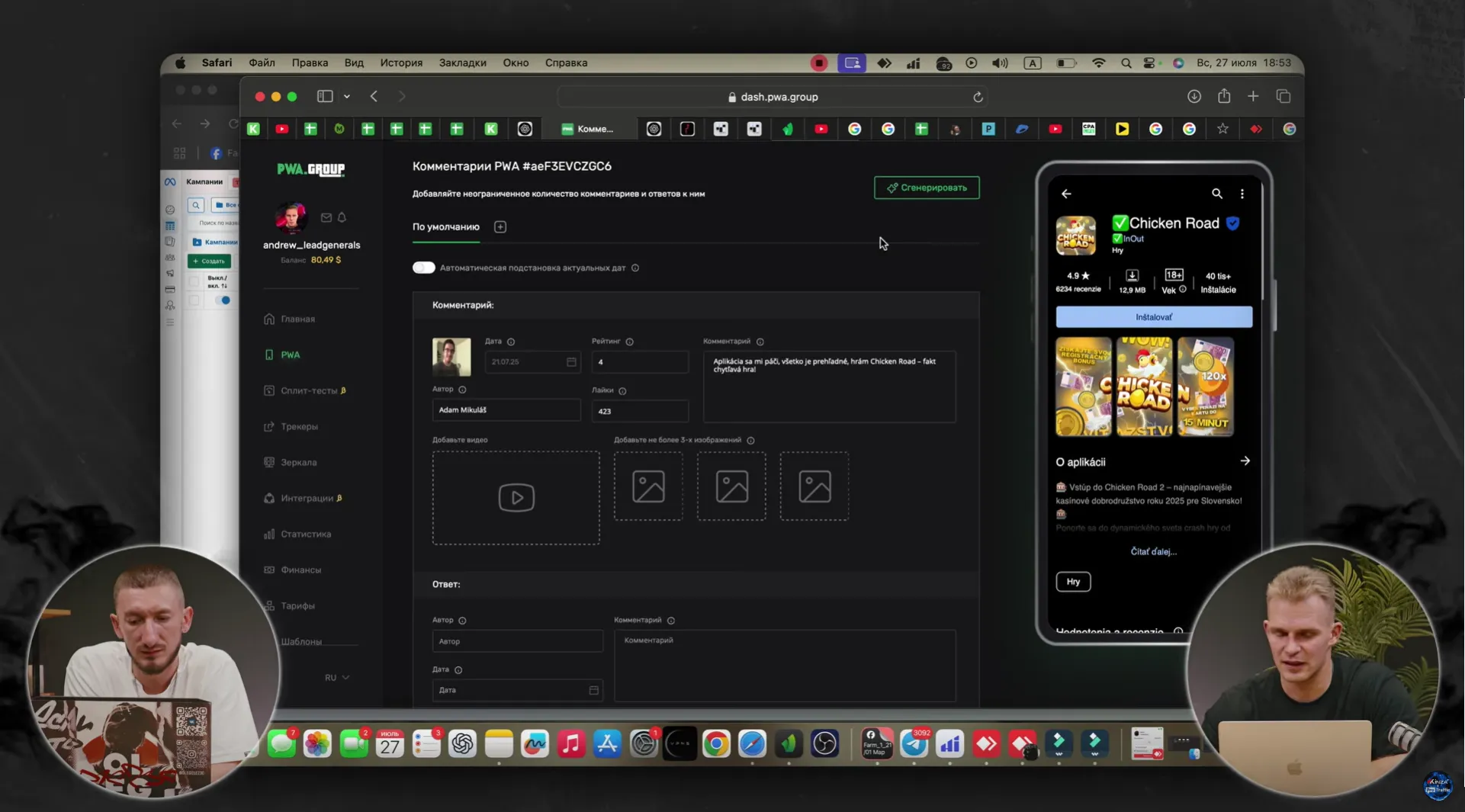
Task: Click the first image upload placeholder
Action: [648, 486]
